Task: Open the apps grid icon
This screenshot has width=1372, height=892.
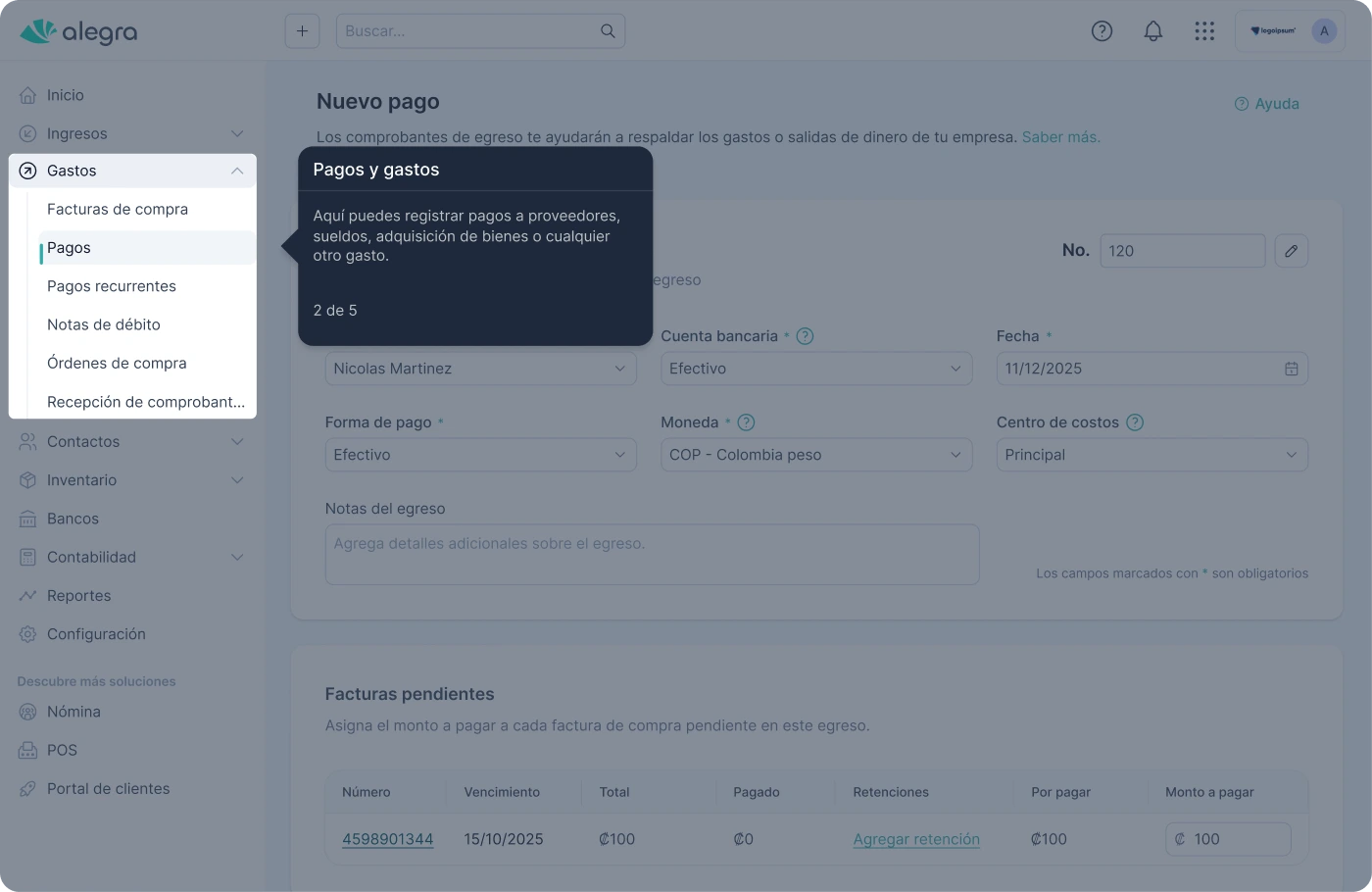Action: [x=1204, y=31]
